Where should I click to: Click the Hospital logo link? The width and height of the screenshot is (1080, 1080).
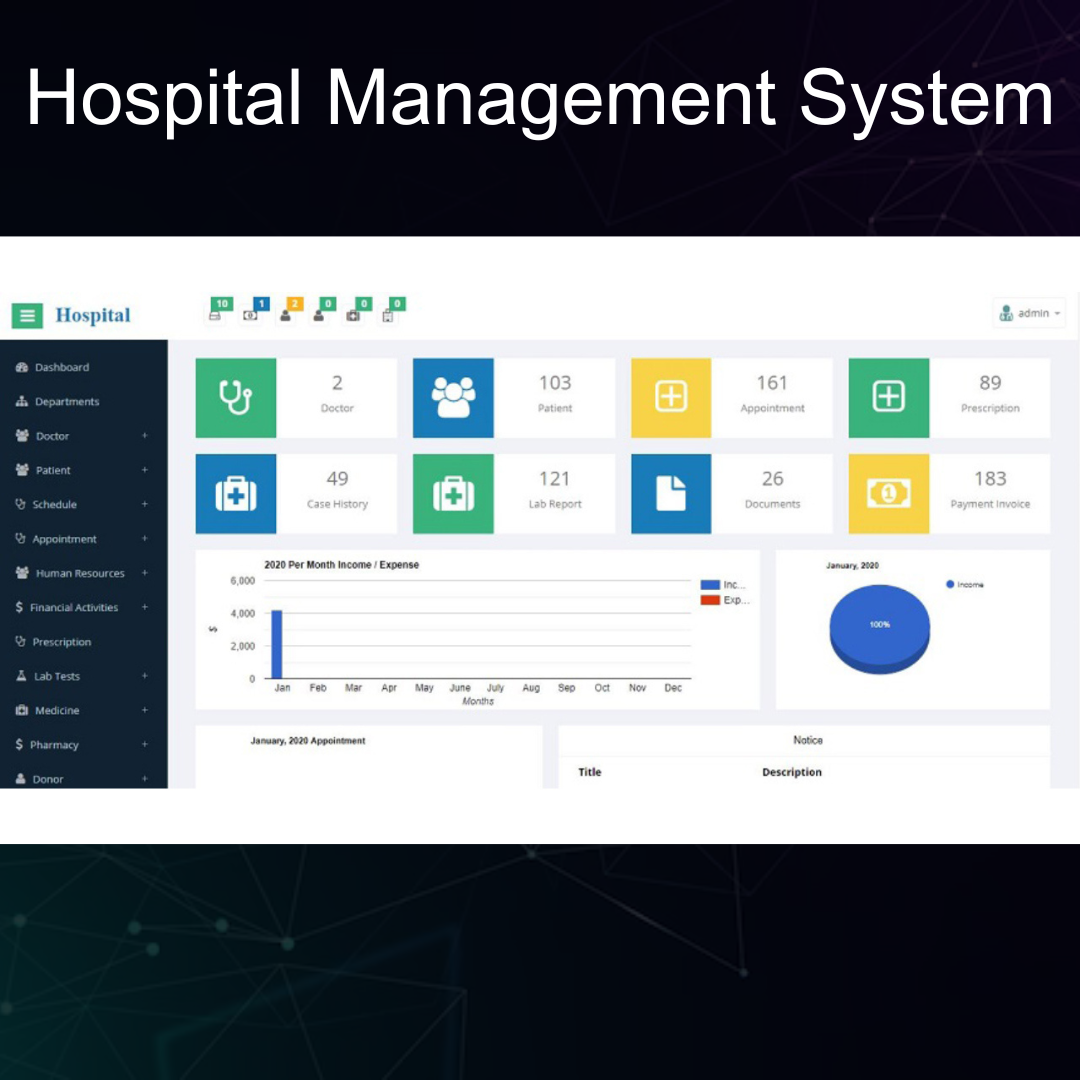point(93,316)
